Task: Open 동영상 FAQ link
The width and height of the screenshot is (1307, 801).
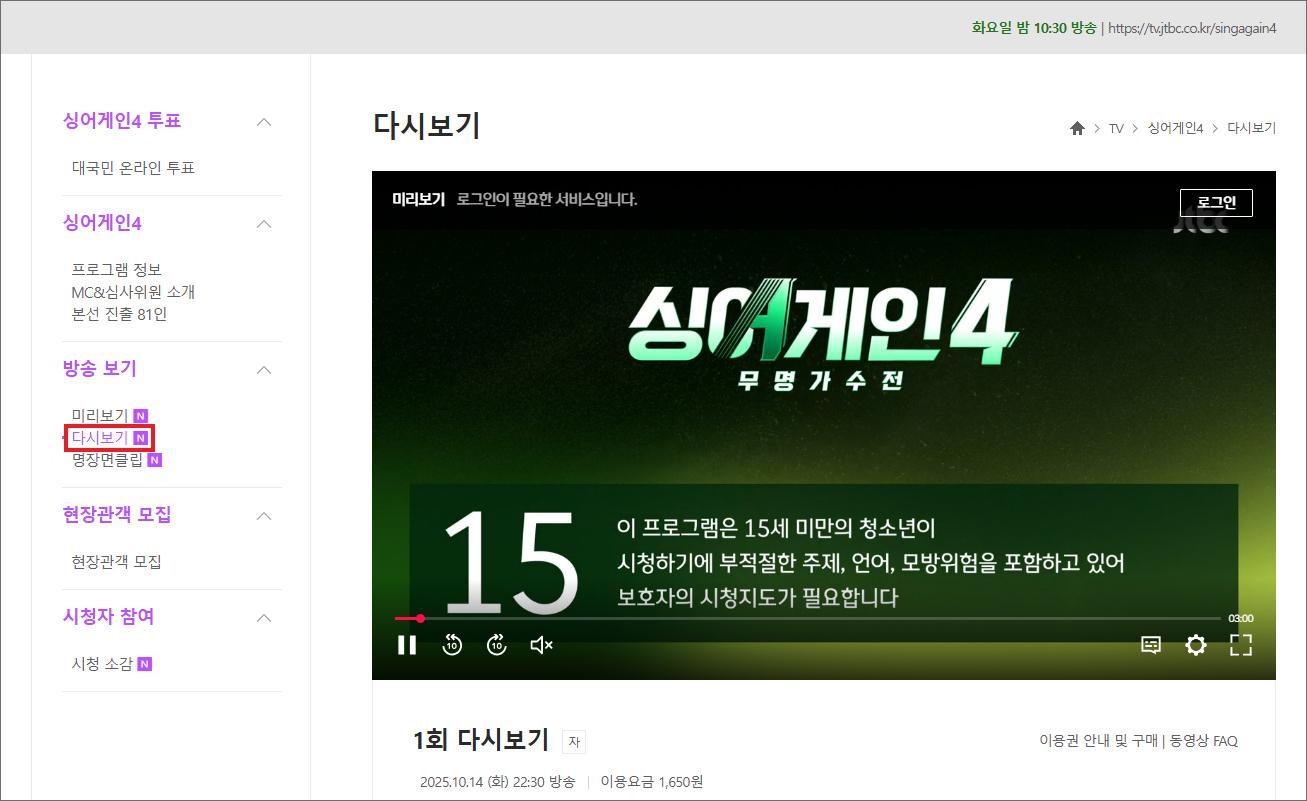Action: click(x=1204, y=741)
